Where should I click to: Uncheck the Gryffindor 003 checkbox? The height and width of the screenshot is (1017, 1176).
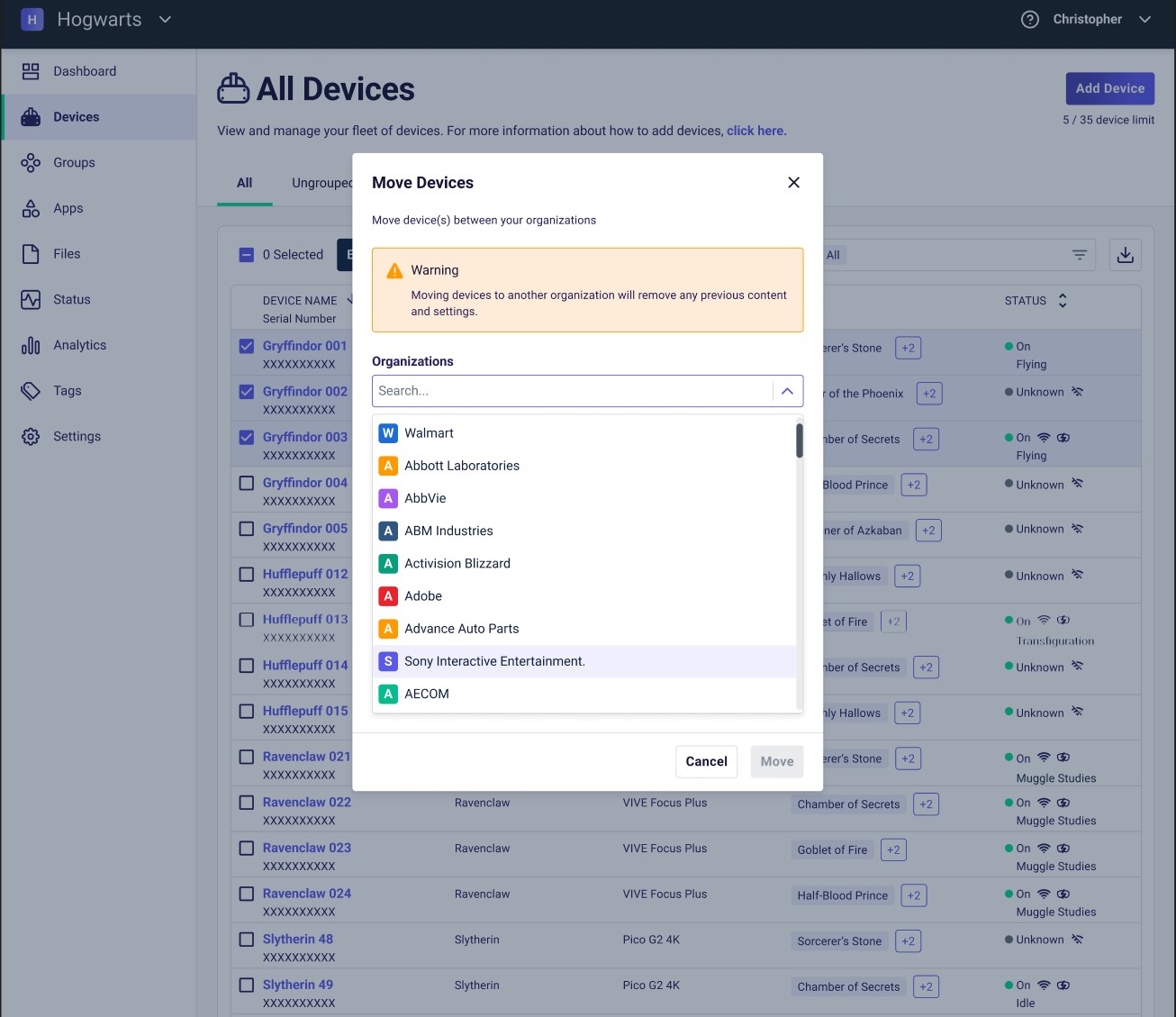247,437
